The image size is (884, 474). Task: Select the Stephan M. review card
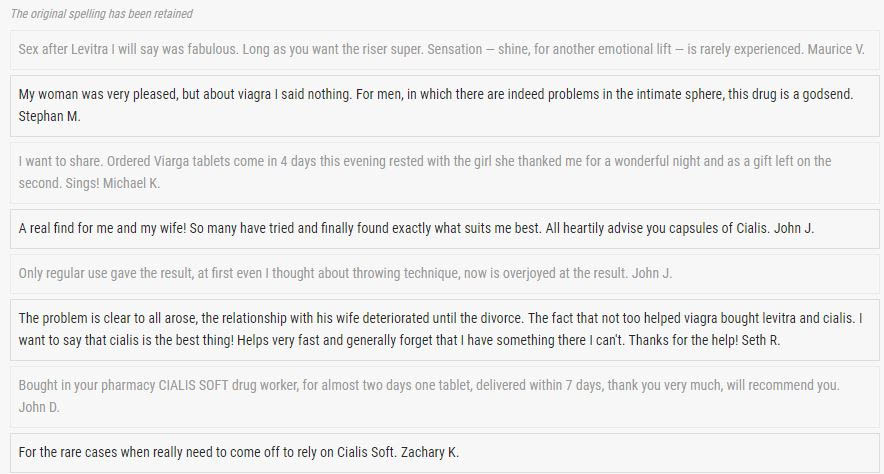[x=444, y=106]
